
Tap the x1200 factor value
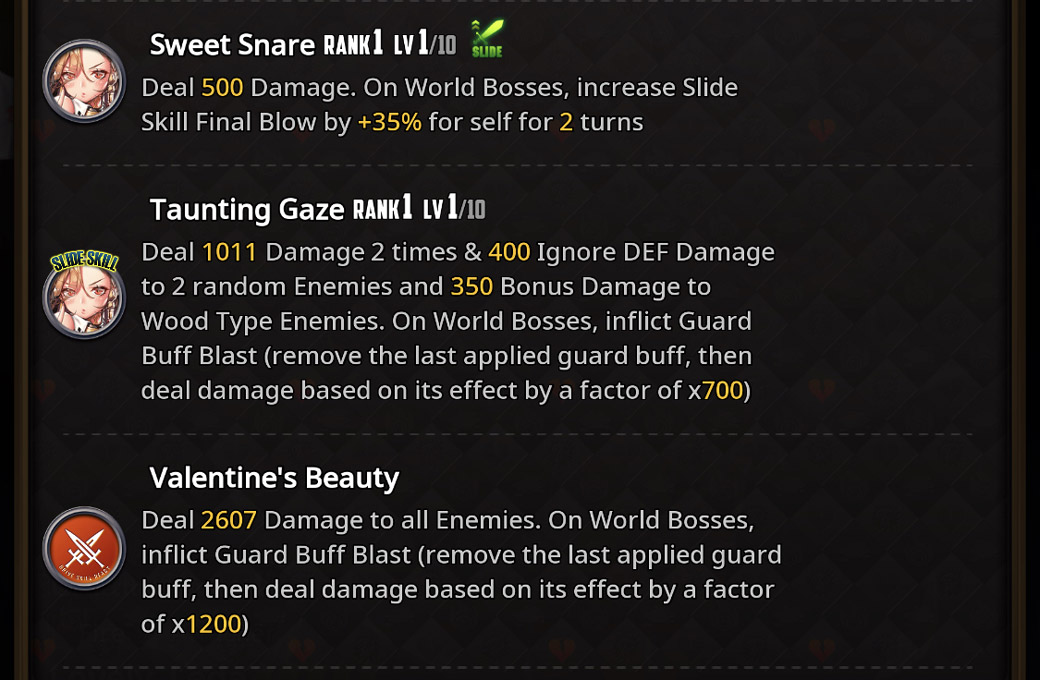click(x=214, y=624)
